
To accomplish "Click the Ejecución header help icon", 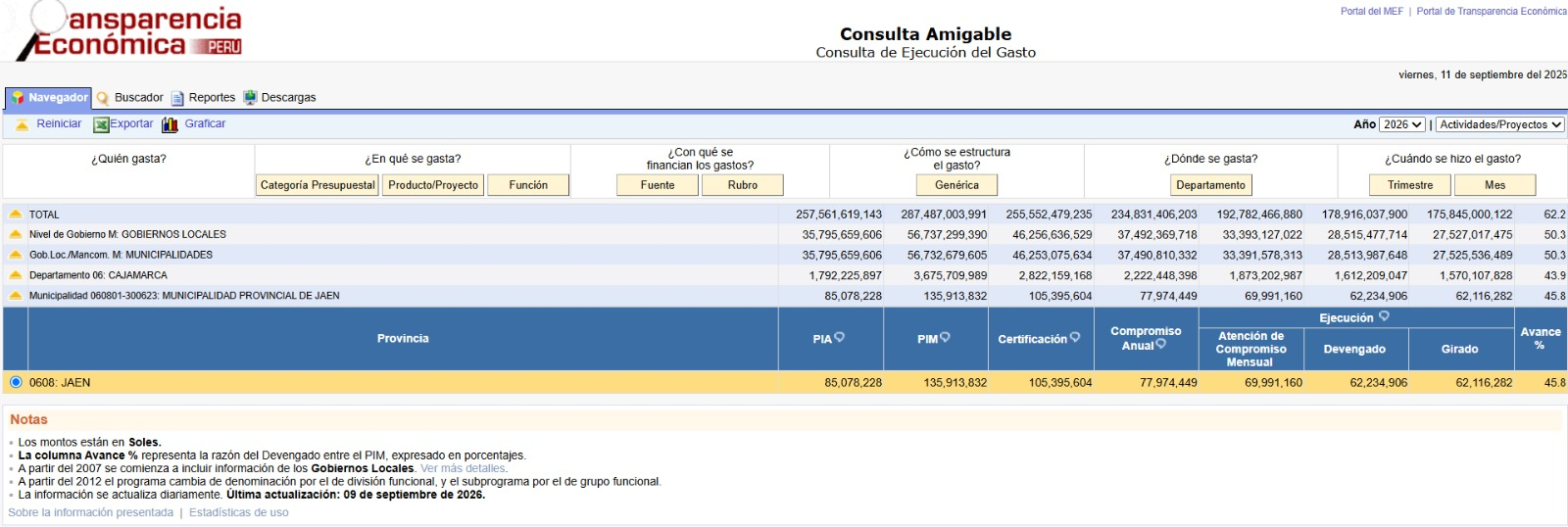I will click(1384, 316).
